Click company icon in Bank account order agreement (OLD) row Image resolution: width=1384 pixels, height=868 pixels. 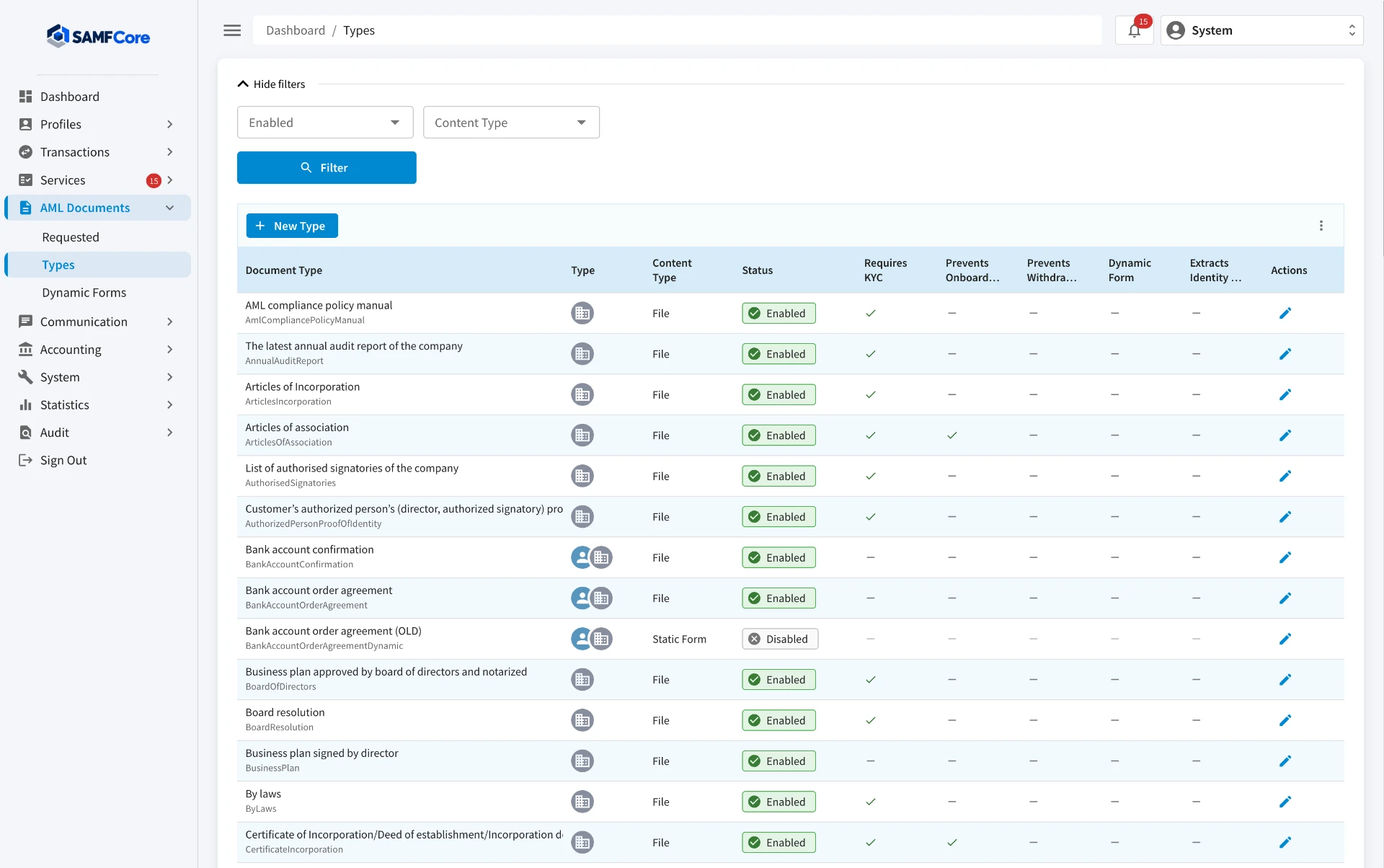[x=602, y=639]
